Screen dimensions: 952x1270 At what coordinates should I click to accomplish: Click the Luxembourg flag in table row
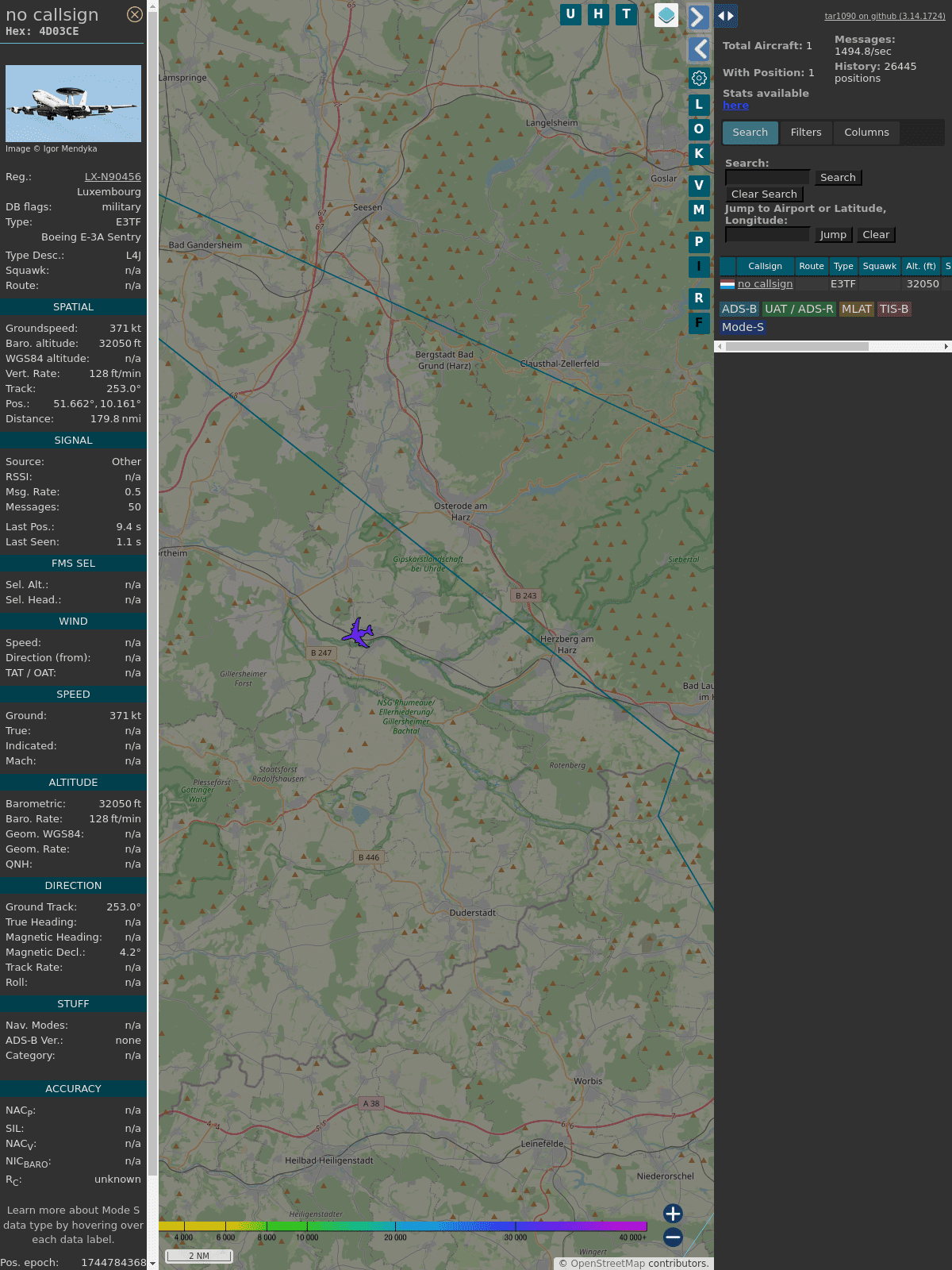click(727, 284)
